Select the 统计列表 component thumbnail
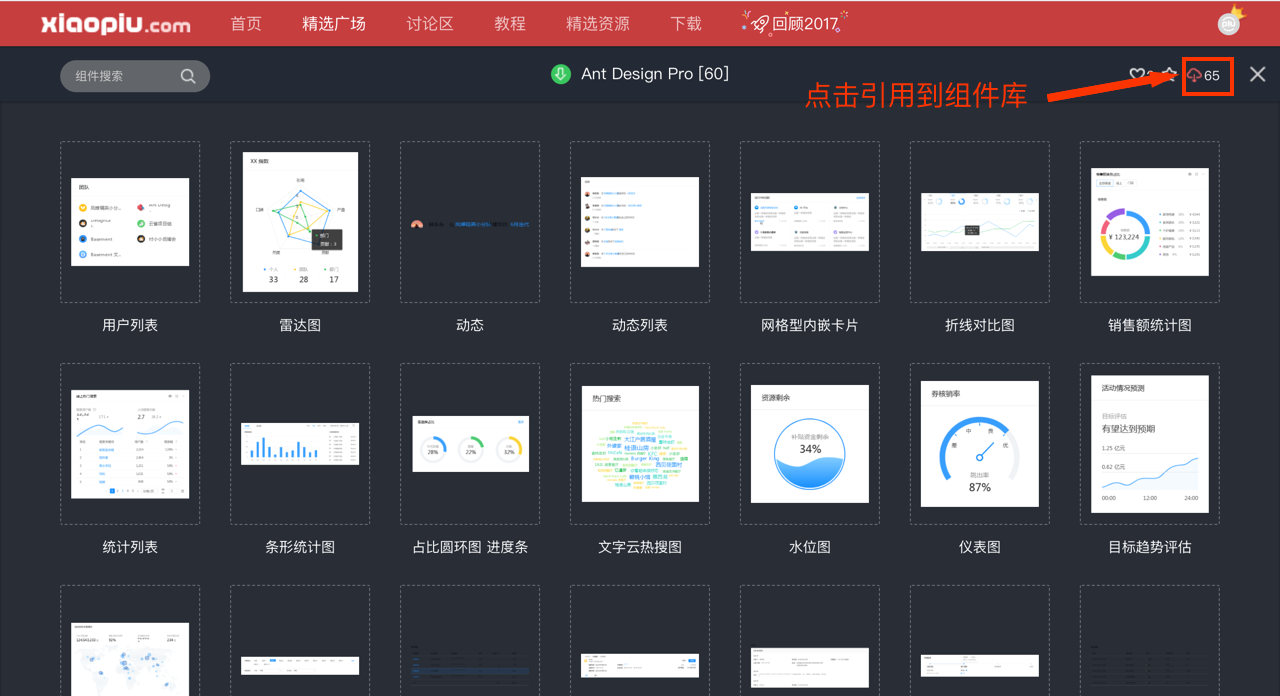This screenshot has width=1280, height=696. click(x=130, y=444)
